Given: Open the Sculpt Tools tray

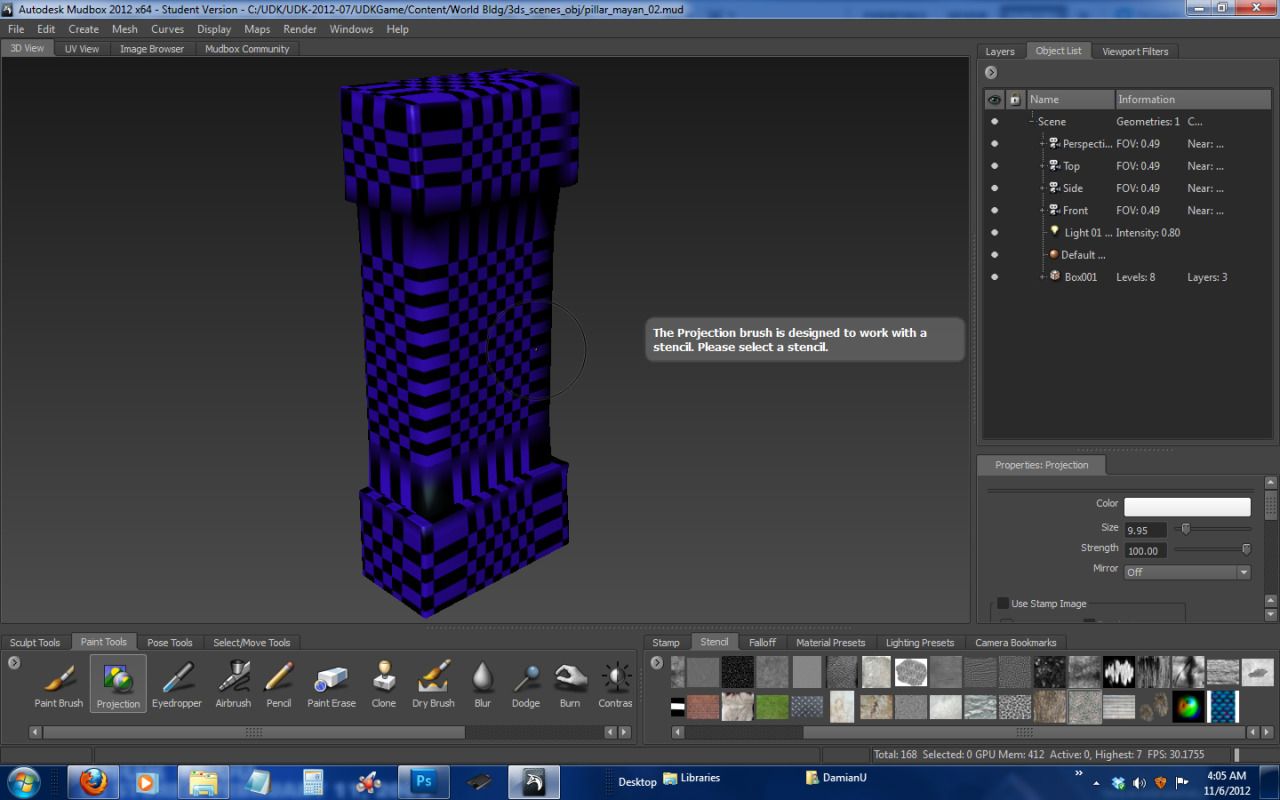Looking at the screenshot, I should coord(35,642).
